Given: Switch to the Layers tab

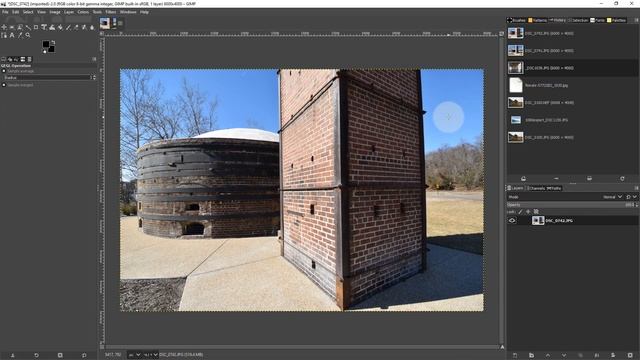Looking at the screenshot, I should pyautogui.click(x=515, y=188).
